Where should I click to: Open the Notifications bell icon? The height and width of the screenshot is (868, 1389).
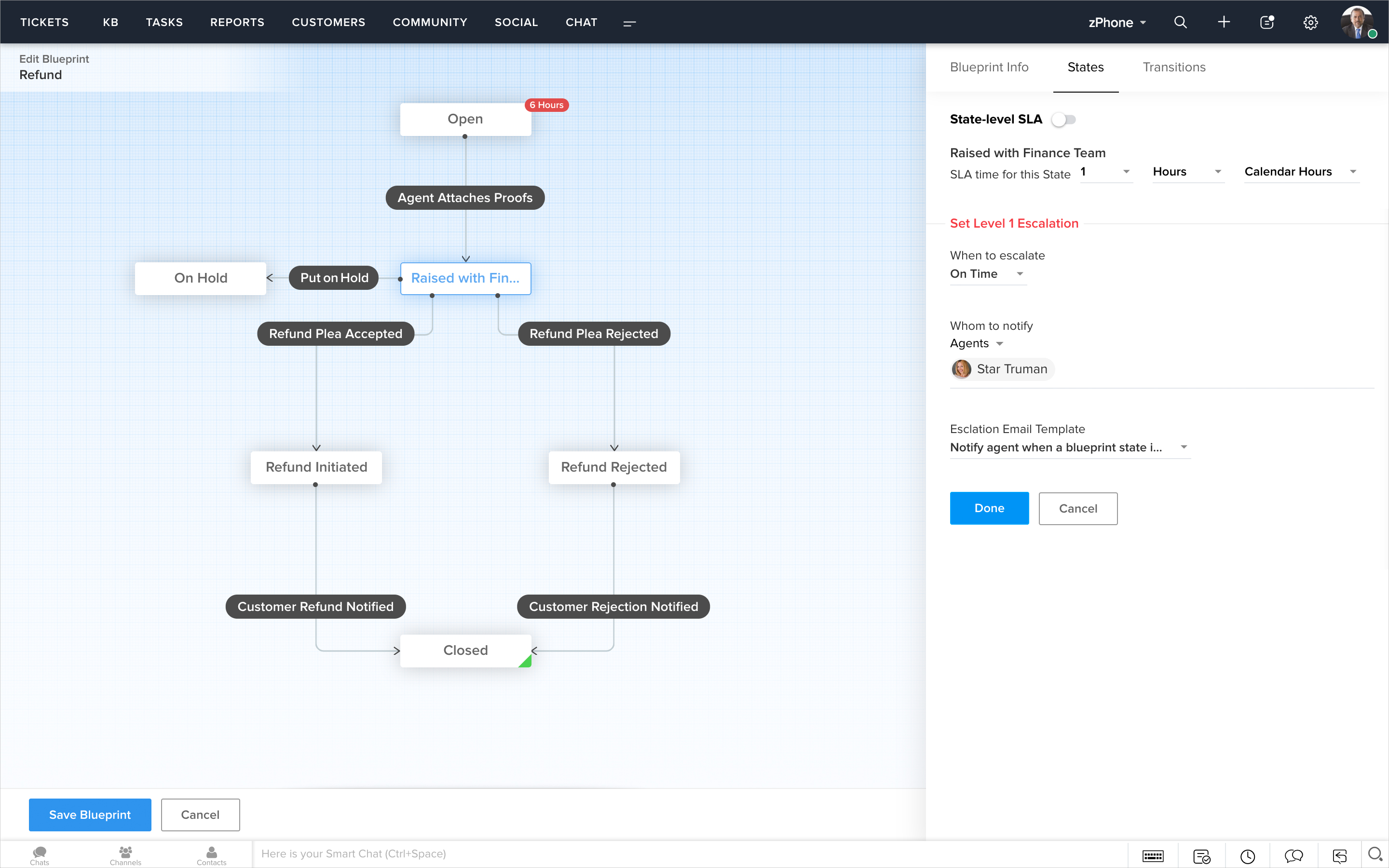[1267, 21]
